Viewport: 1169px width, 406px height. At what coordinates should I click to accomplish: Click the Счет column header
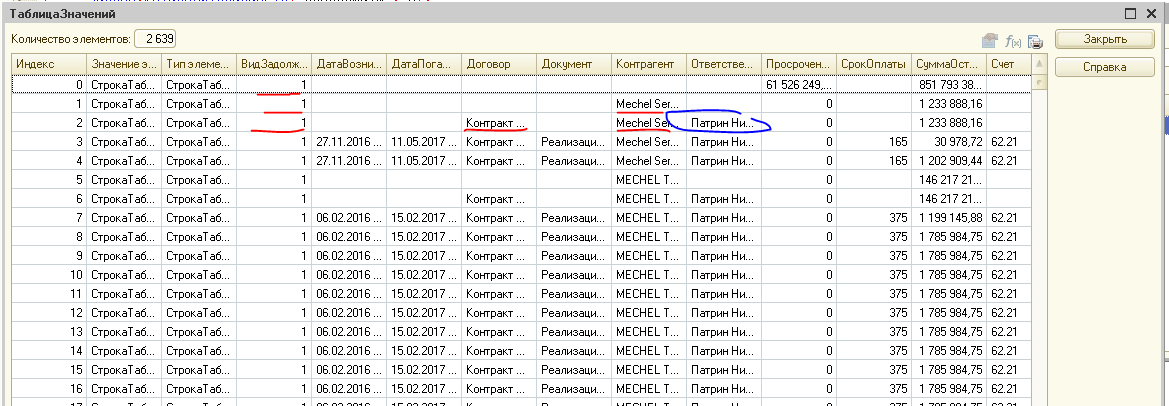coord(1009,65)
